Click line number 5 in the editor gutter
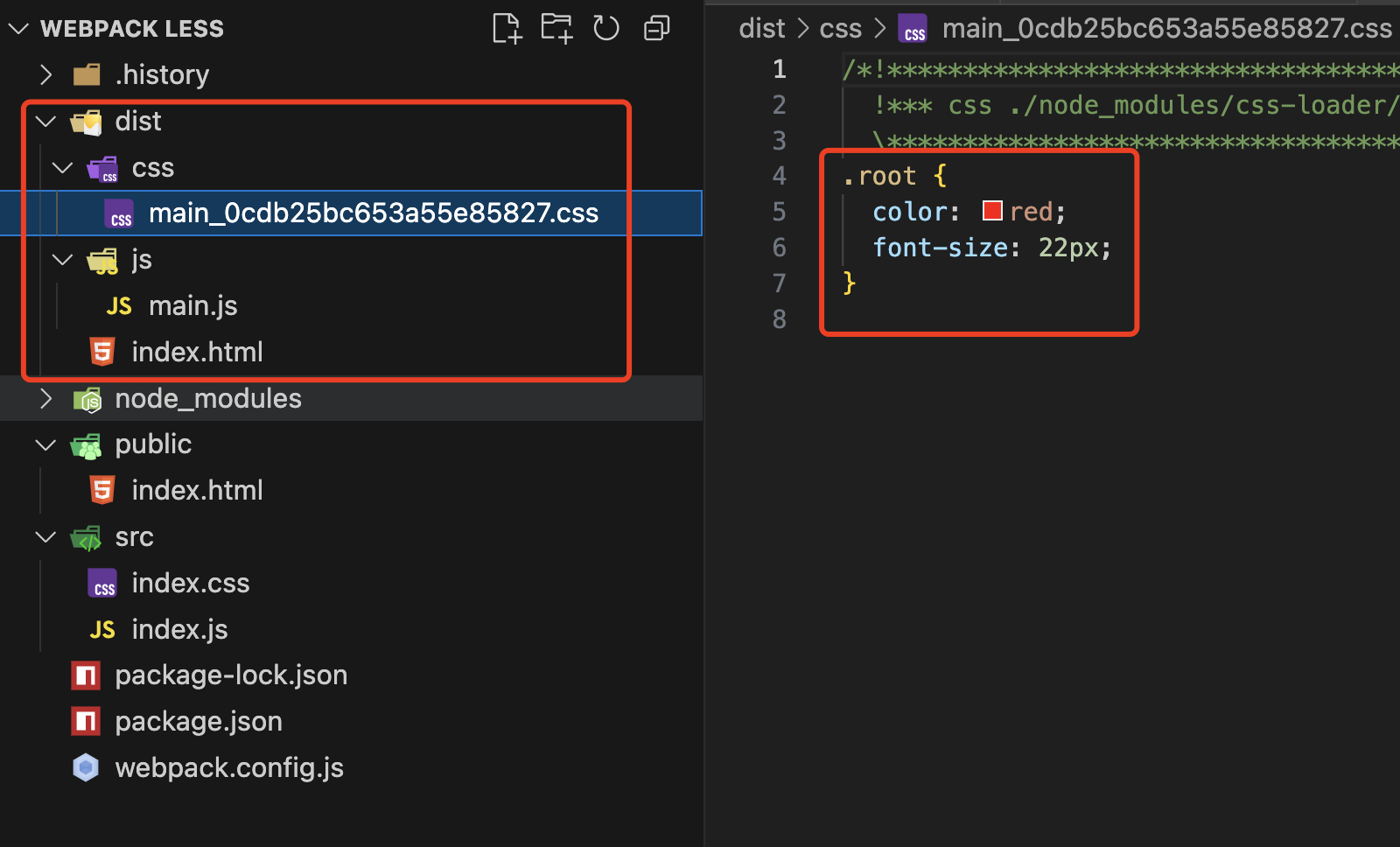This screenshot has width=1400, height=847. click(x=779, y=211)
